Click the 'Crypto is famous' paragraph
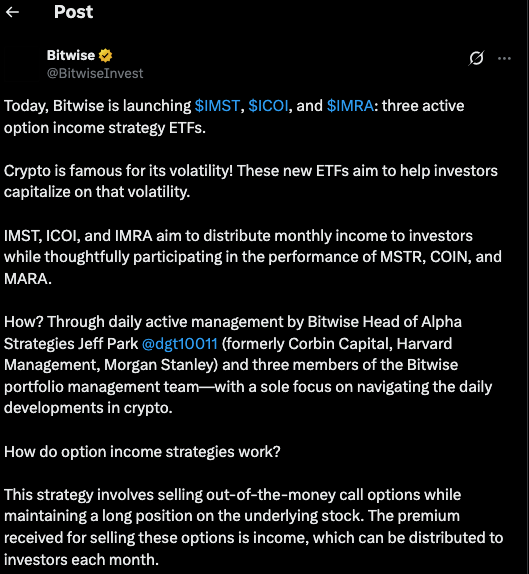 [251, 181]
